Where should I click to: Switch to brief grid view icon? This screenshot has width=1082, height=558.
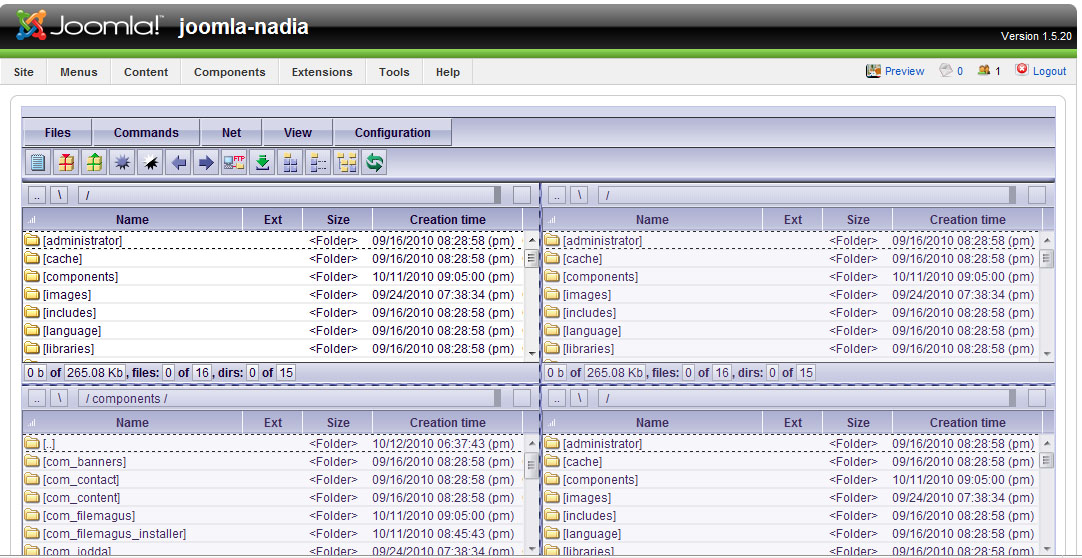tap(290, 163)
